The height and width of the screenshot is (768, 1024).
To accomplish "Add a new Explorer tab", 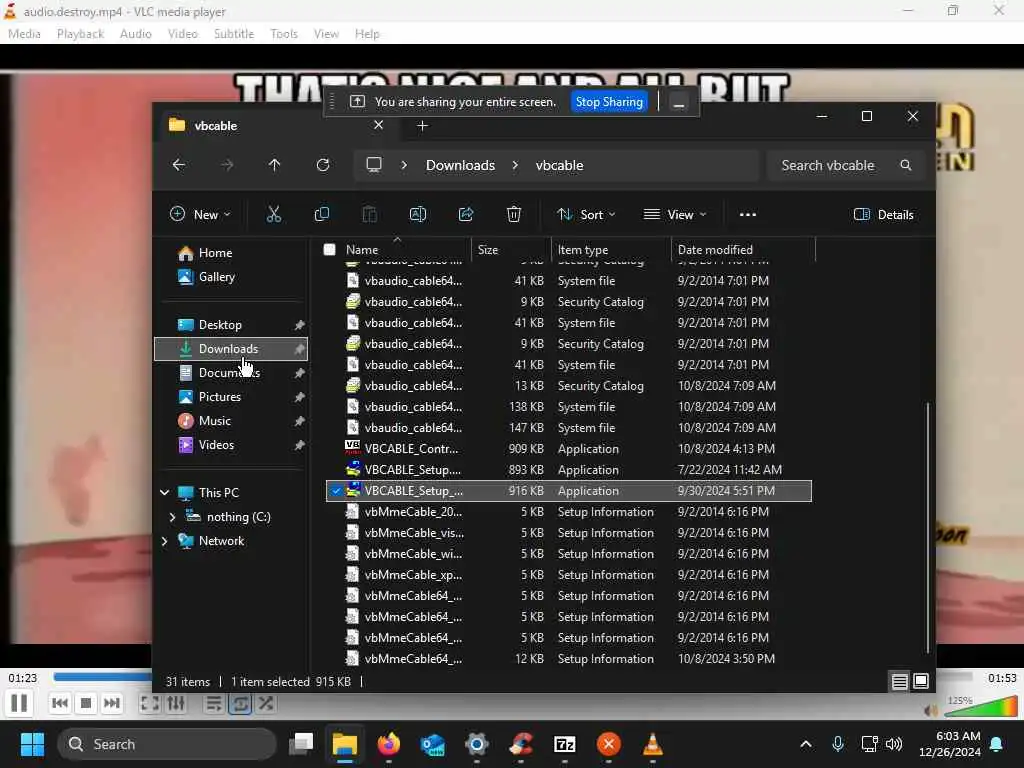I will 423,125.
